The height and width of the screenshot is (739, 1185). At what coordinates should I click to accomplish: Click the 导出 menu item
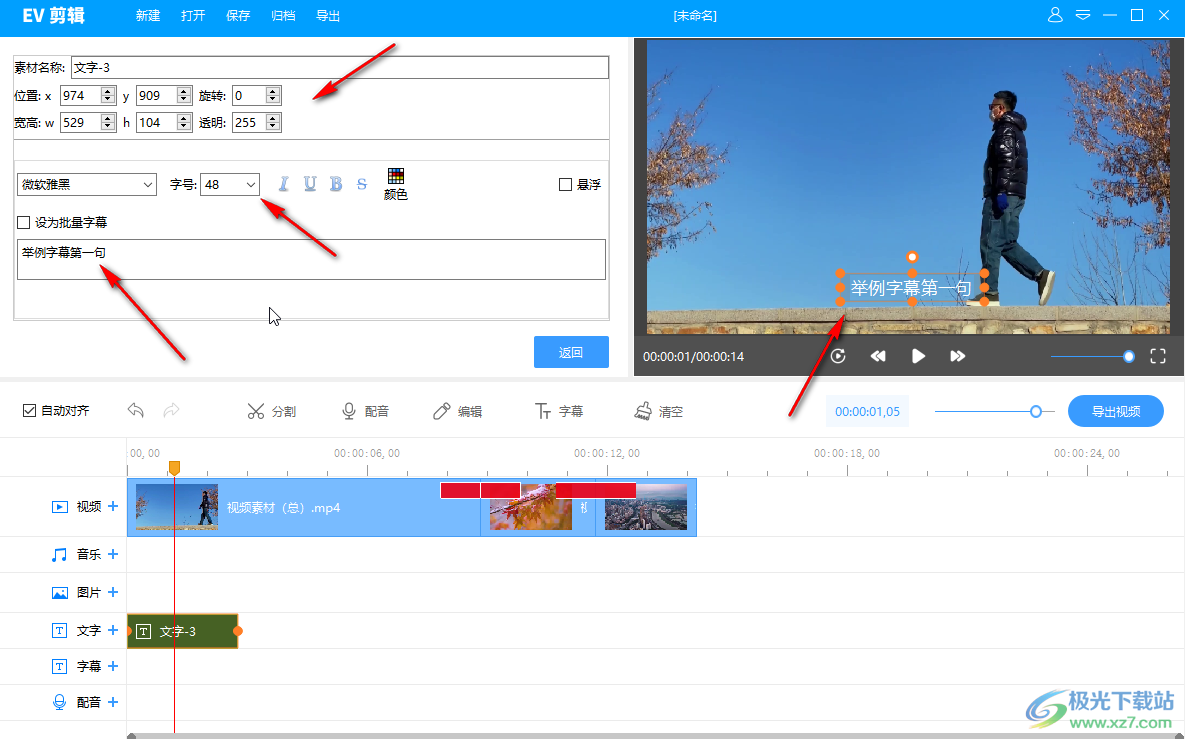pyautogui.click(x=328, y=16)
